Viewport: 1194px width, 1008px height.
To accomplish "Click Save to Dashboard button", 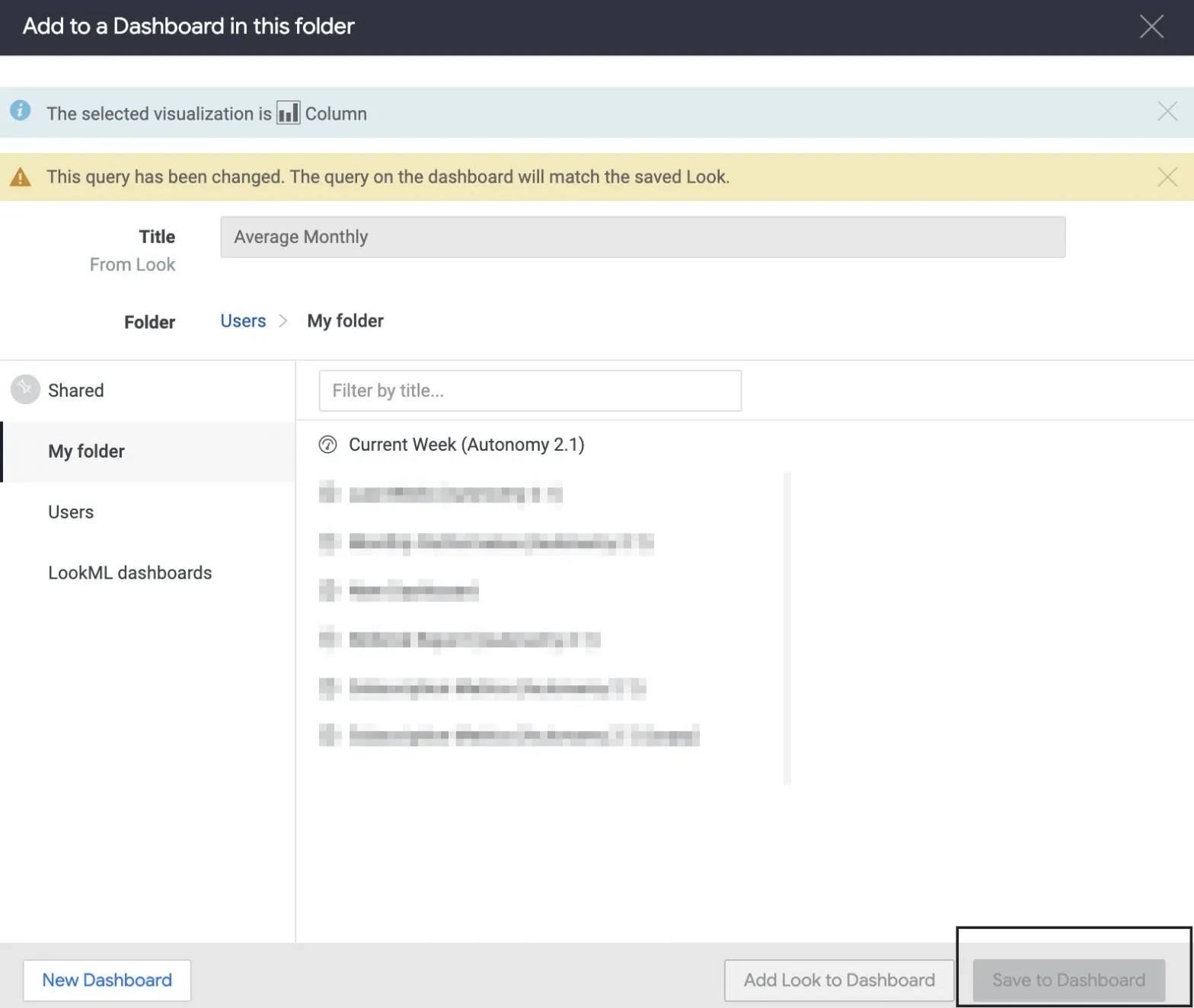I will point(1068,980).
